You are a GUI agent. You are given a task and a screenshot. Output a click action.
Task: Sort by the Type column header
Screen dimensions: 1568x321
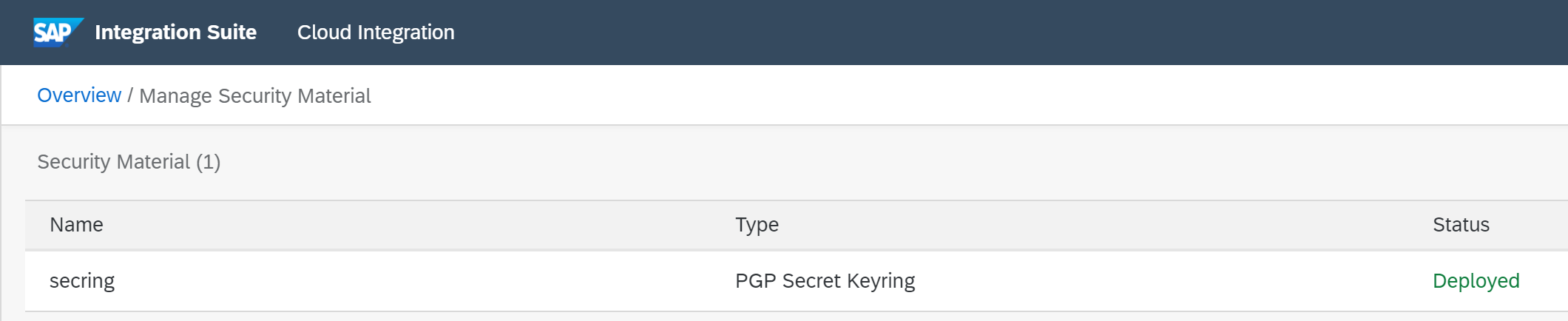pyautogui.click(x=757, y=225)
